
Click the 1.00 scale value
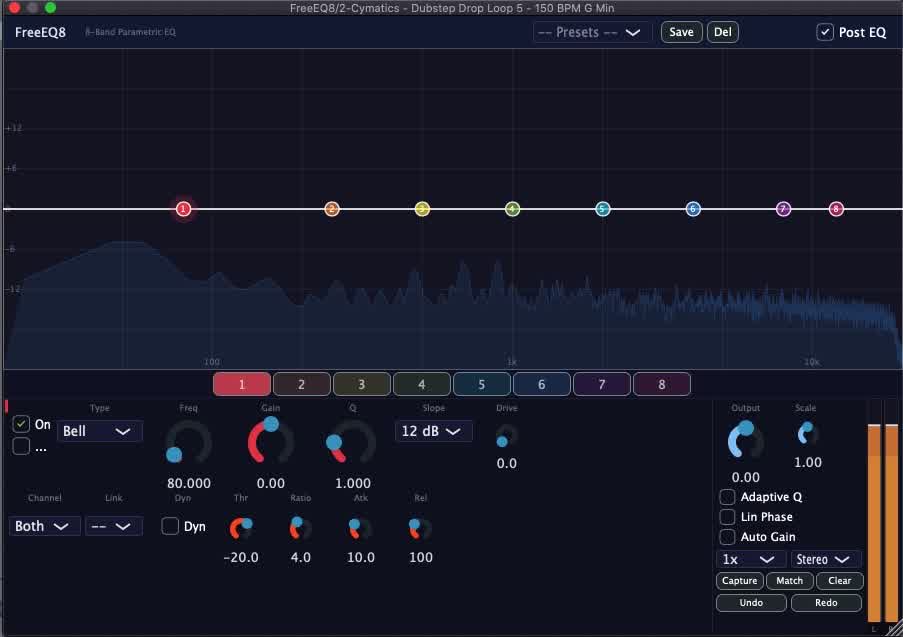tap(807, 462)
